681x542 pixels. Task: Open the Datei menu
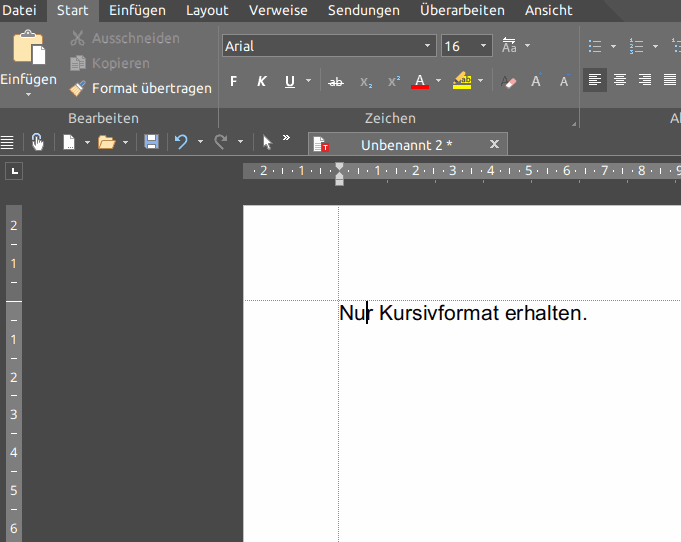(x=19, y=10)
